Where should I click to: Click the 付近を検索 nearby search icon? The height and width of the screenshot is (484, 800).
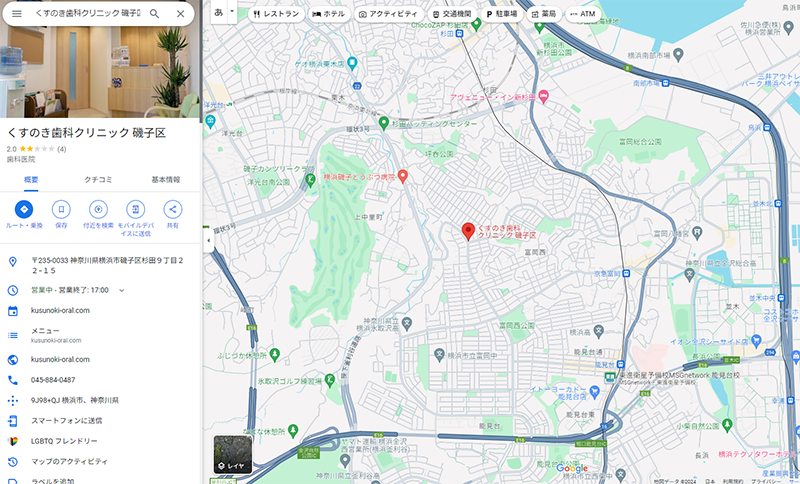(x=98, y=209)
